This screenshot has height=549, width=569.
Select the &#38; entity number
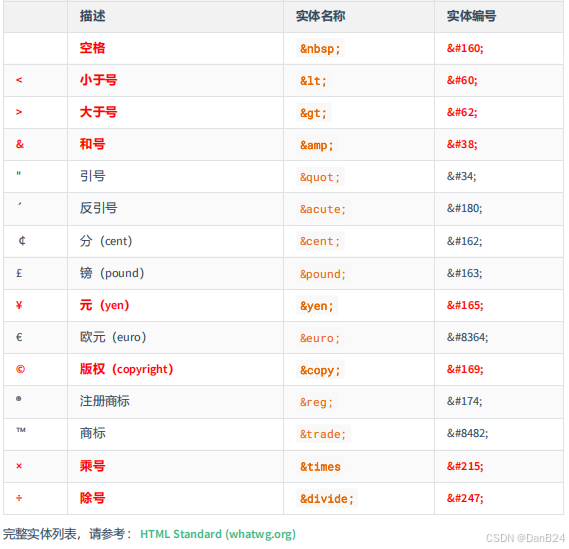point(462,144)
